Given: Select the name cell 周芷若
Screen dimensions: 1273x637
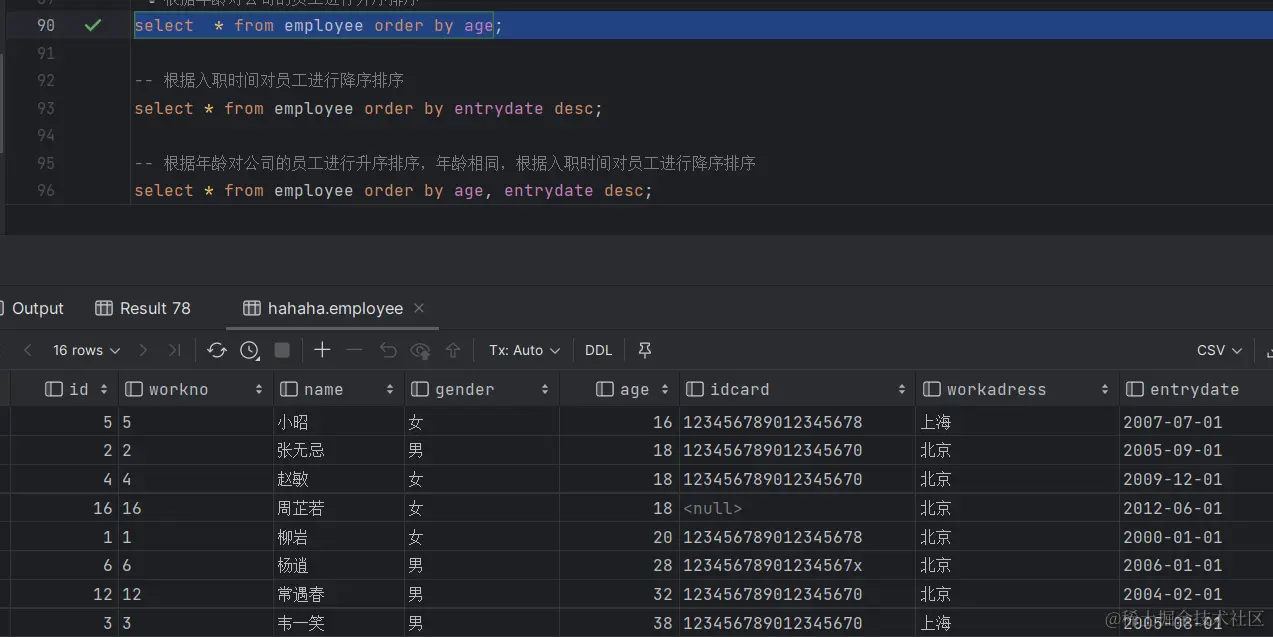Looking at the screenshot, I should [337, 508].
